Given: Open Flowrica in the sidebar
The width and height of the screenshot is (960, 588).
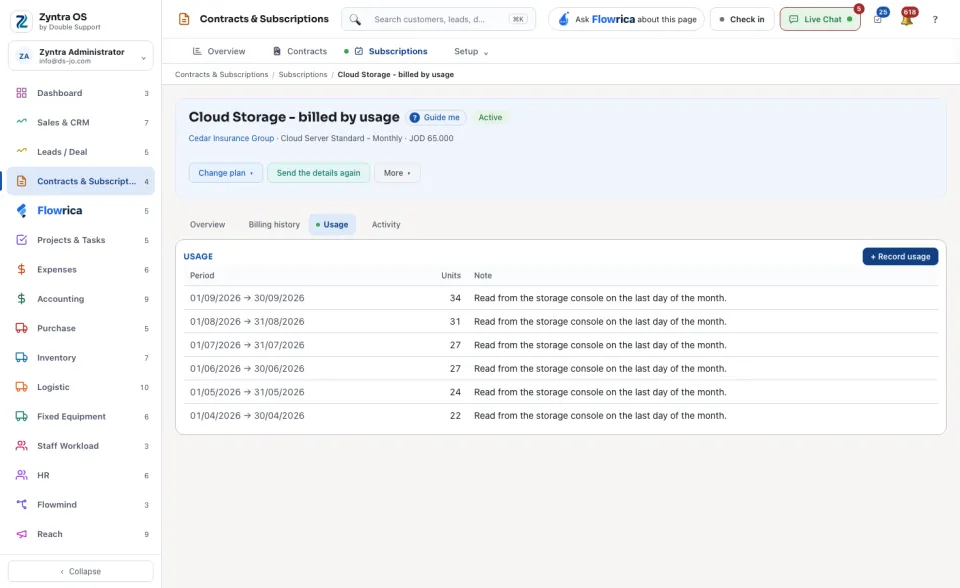Looking at the screenshot, I should tap(81, 211).
